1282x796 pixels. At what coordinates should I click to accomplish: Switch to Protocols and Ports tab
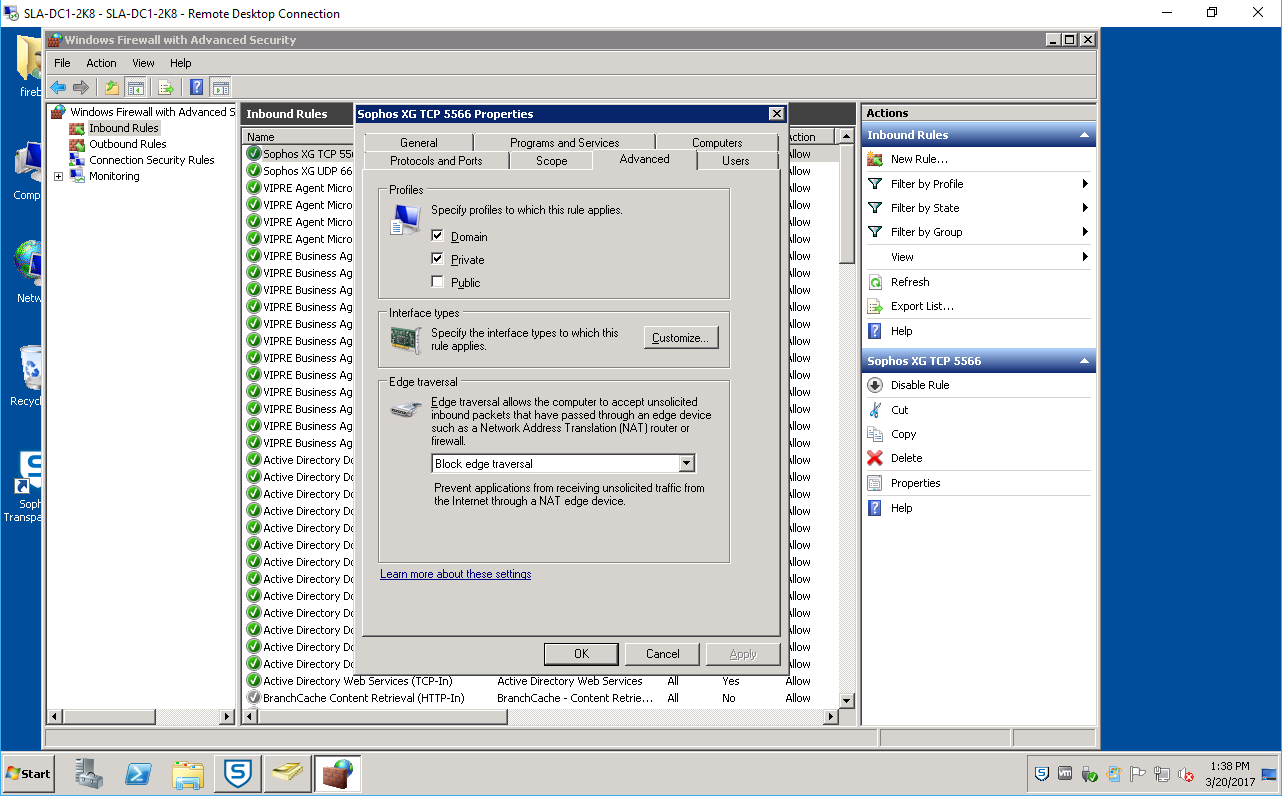pos(436,161)
